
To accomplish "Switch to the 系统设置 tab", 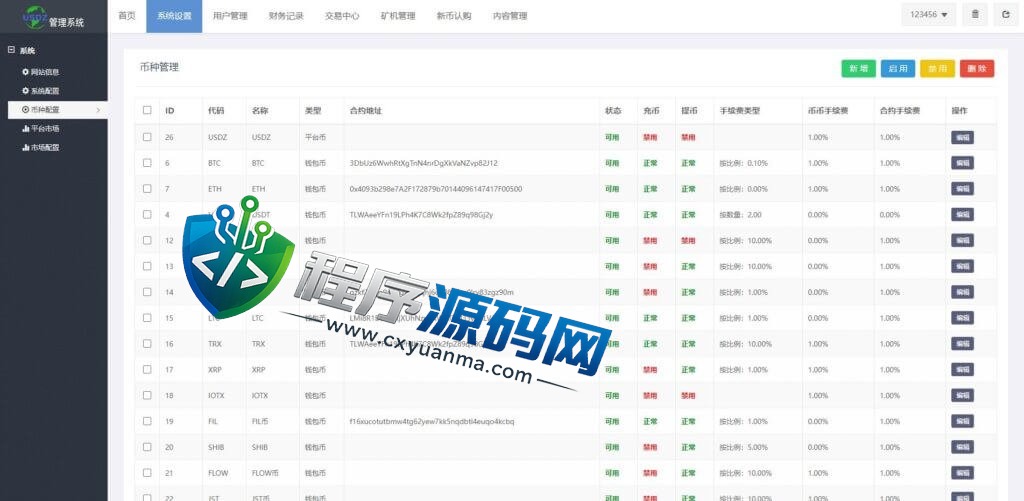I will click(x=174, y=16).
